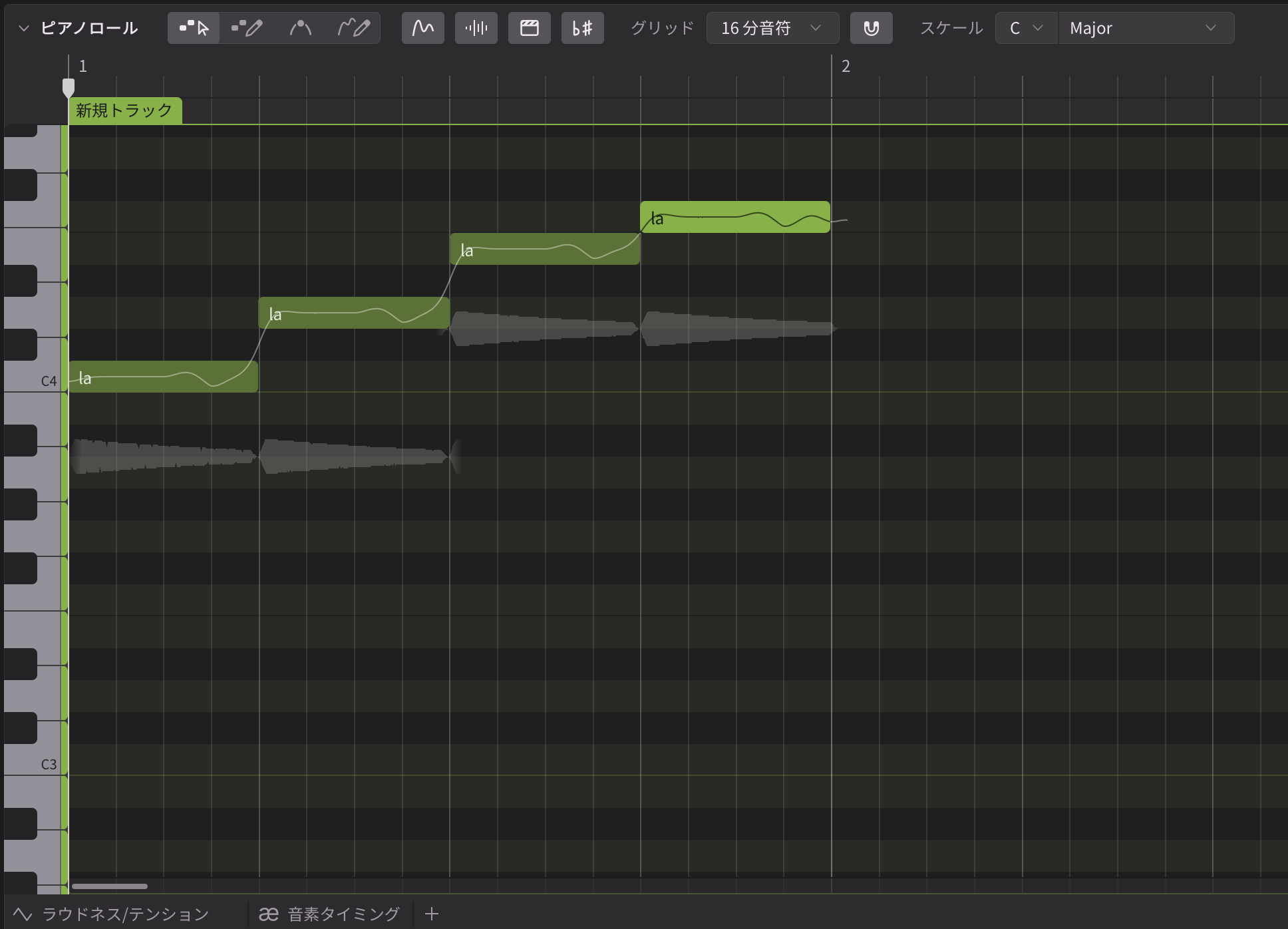Collapse the ピアノロール panel chevron
This screenshot has height=929, width=1288.
click(x=24, y=28)
